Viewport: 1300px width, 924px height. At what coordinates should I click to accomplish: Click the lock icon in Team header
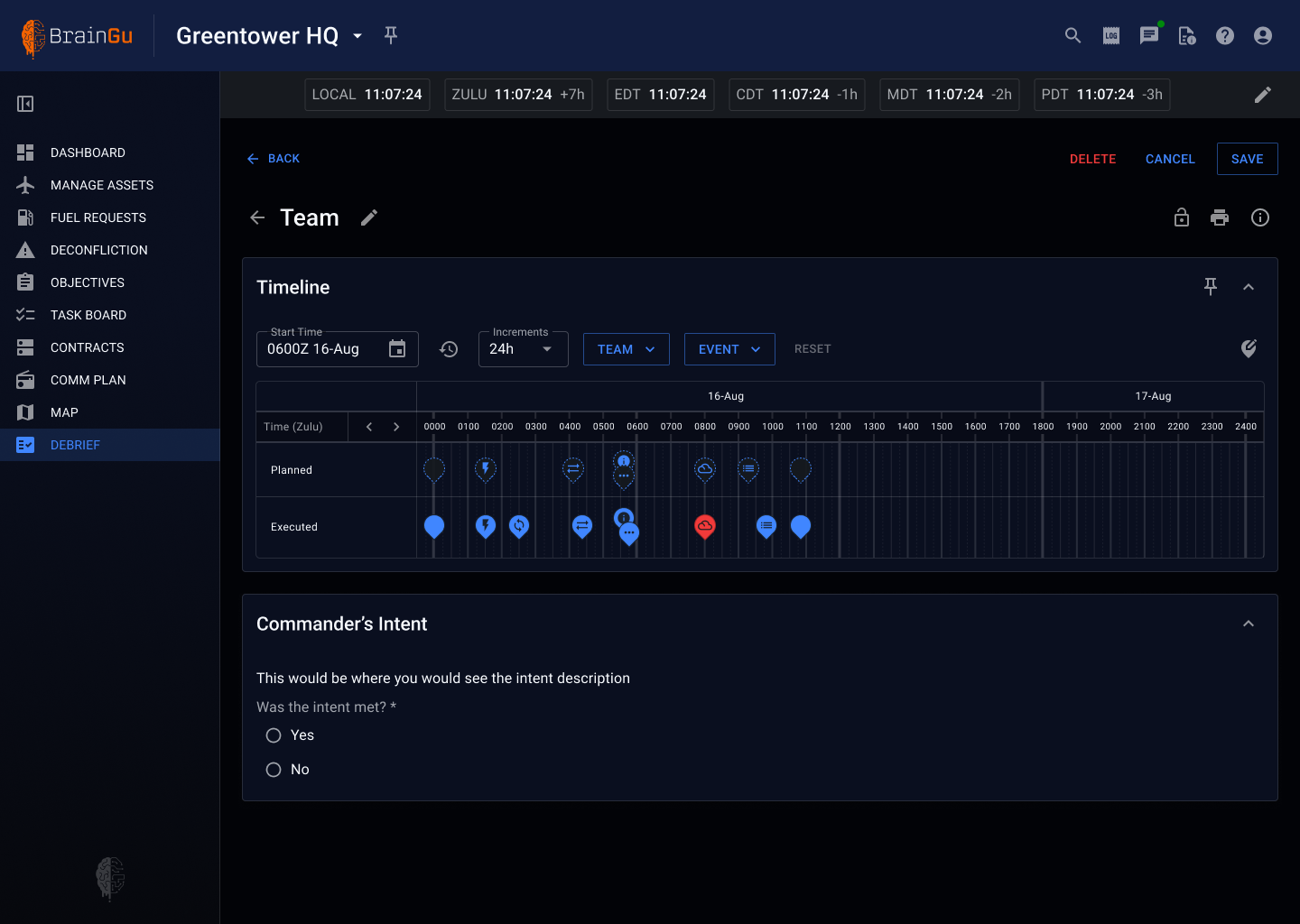tap(1181, 217)
